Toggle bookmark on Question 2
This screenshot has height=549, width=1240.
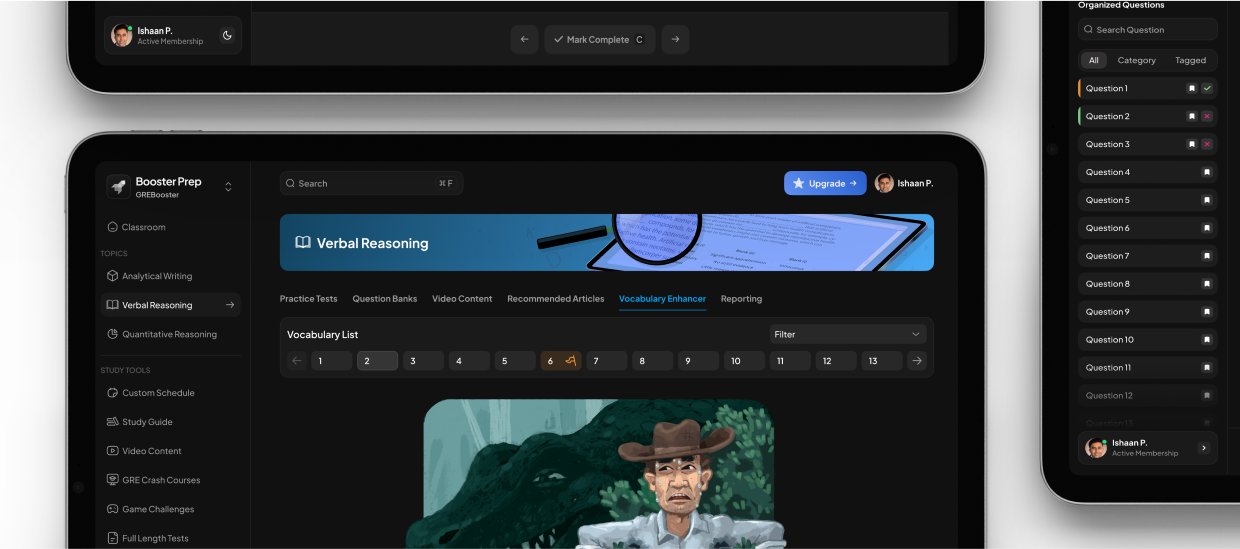coord(1192,116)
